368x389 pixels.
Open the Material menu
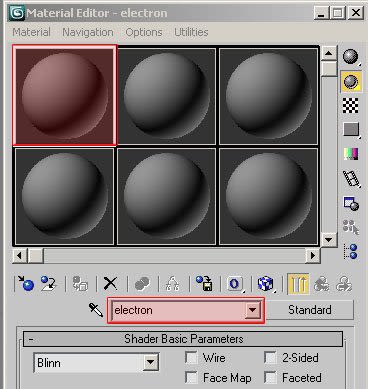(x=31, y=32)
